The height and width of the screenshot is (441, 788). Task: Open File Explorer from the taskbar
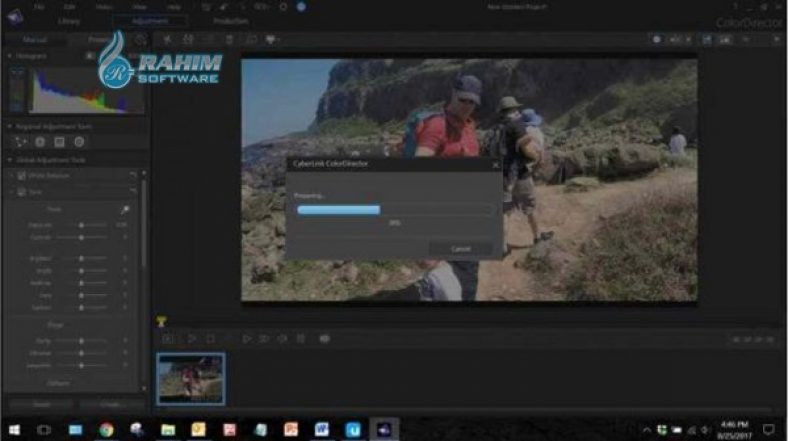coord(168,429)
